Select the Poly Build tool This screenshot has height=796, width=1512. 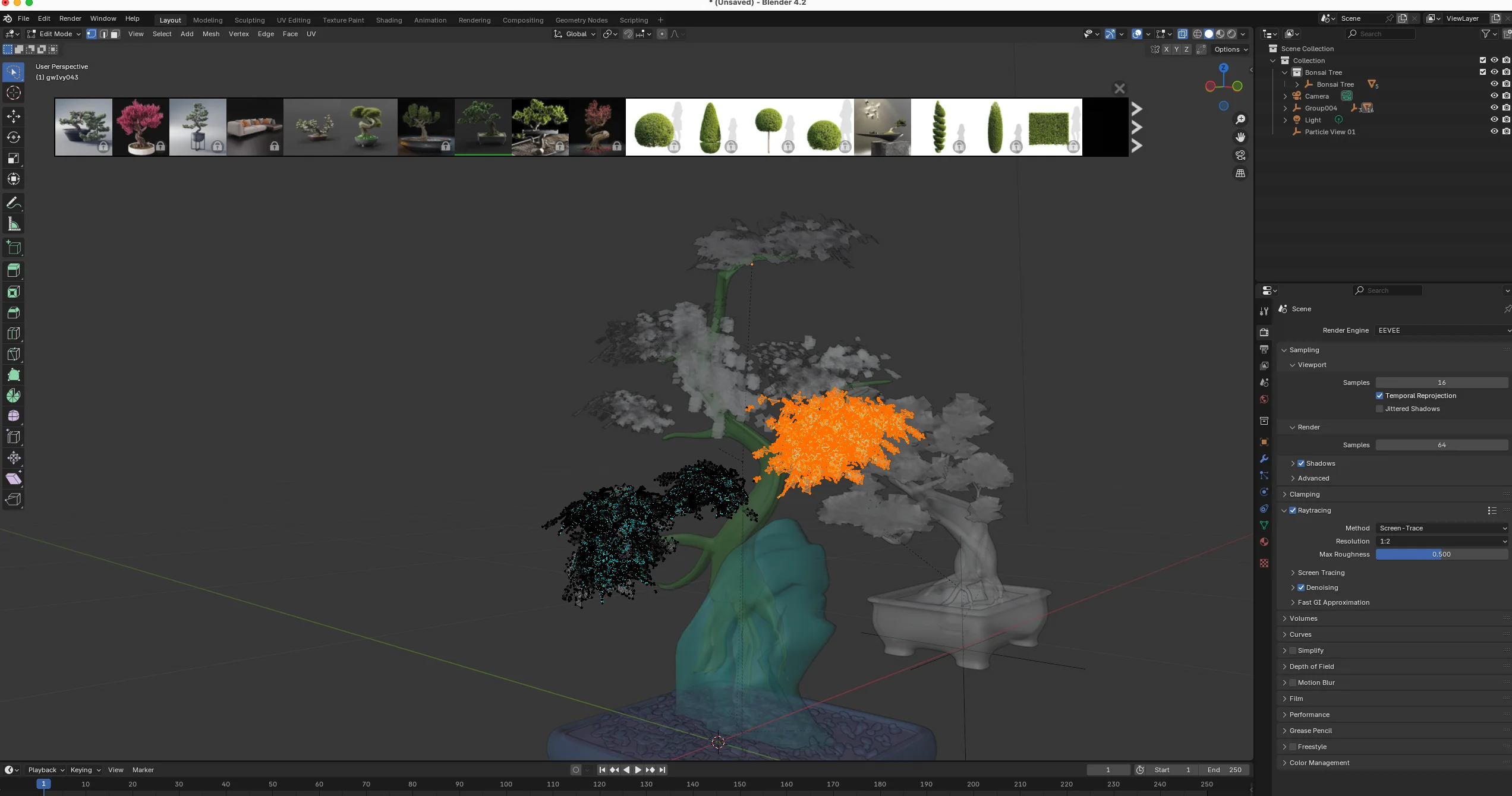tap(14, 375)
